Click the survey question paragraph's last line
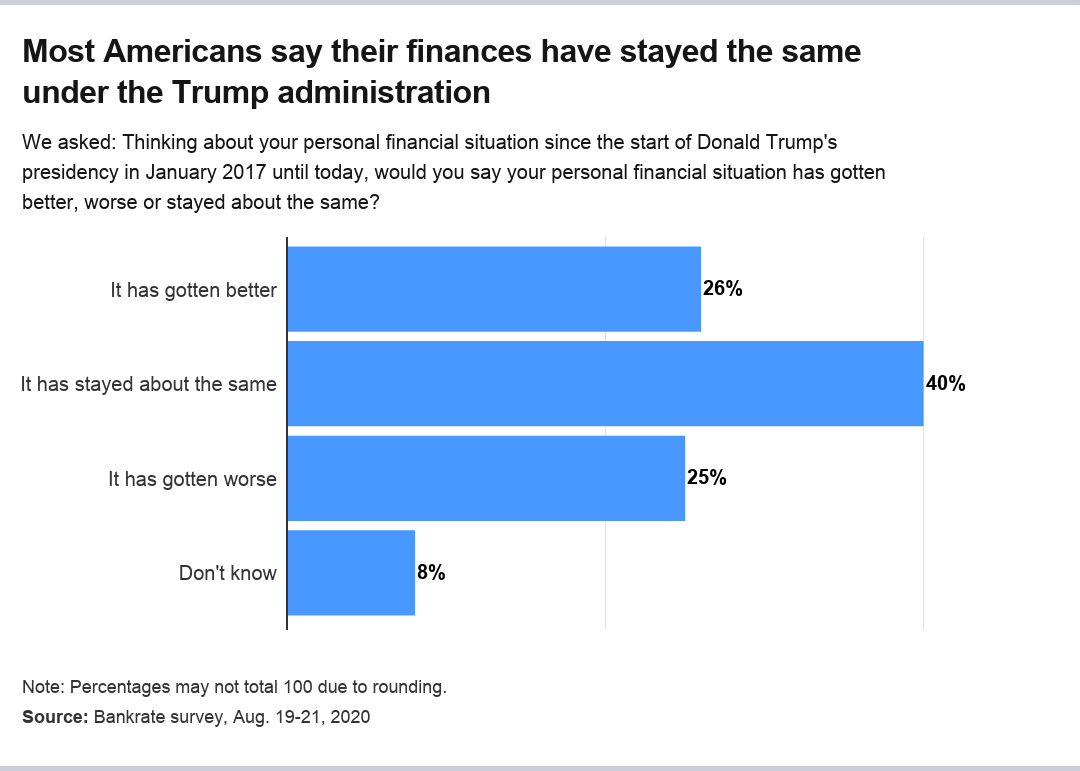 pos(201,201)
